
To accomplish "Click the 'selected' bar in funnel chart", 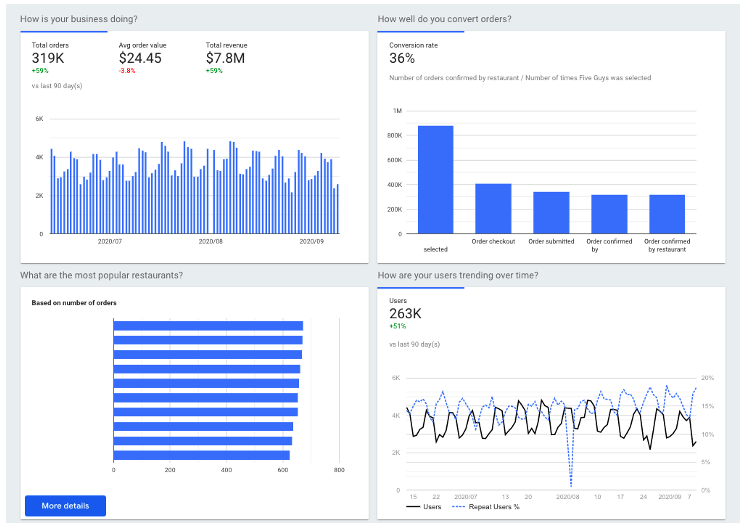I will [435, 180].
